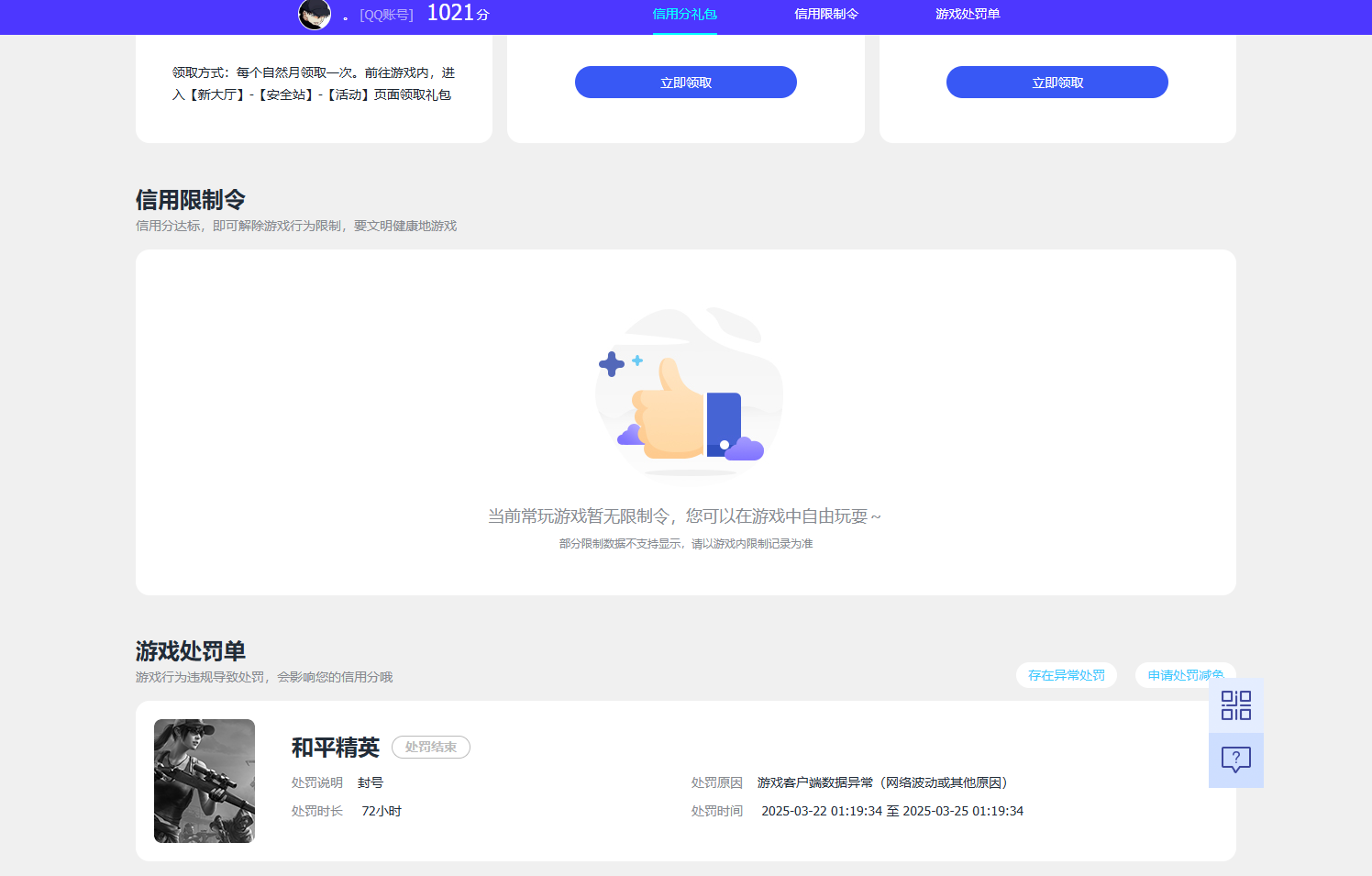
Task: Open the QR code icon
Action: (1236, 705)
